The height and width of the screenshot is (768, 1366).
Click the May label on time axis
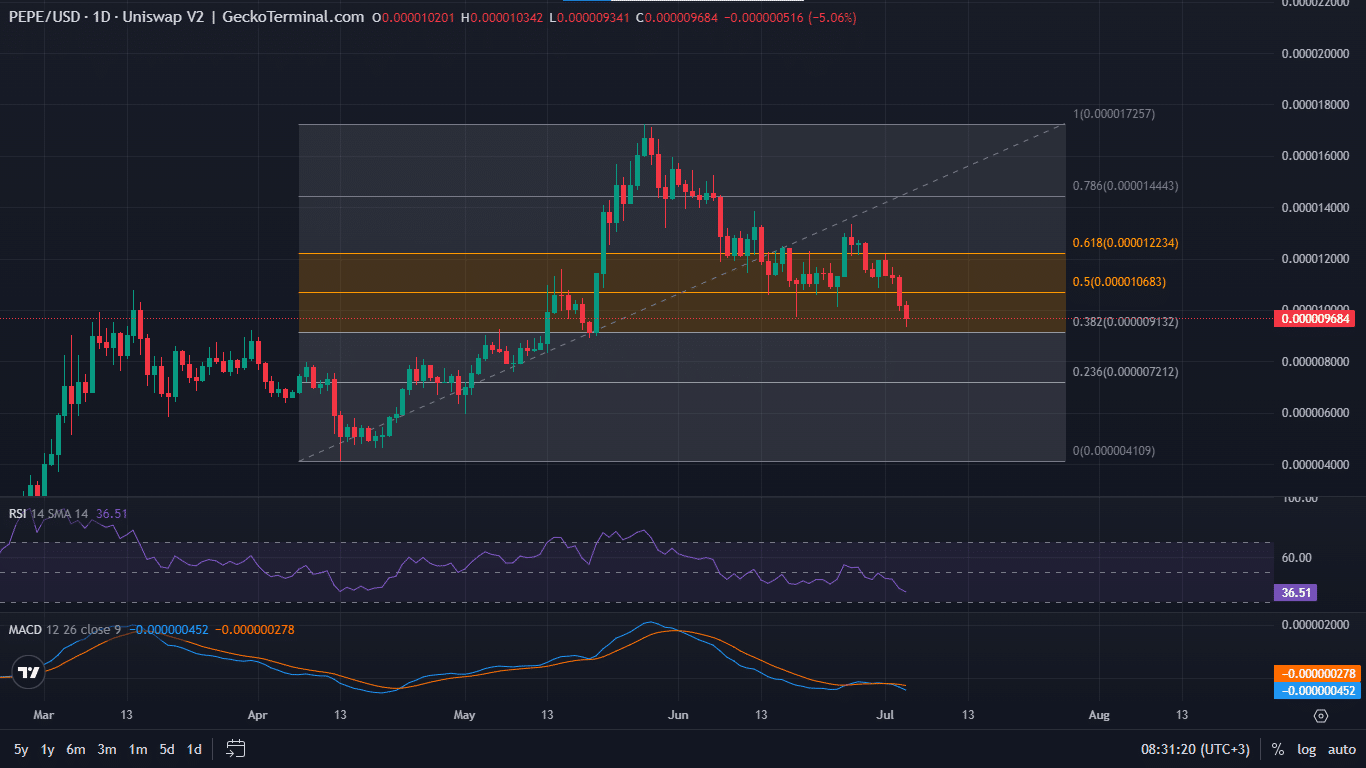pyautogui.click(x=464, y=715)
